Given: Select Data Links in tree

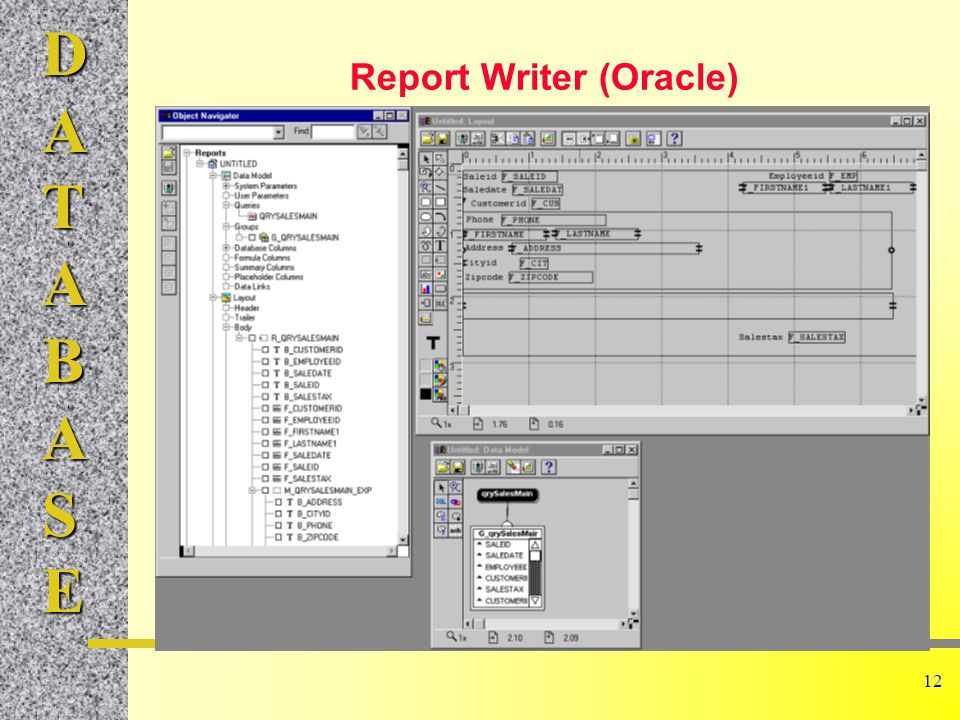Looking at the screenshot, I should (x=252, y=287).
